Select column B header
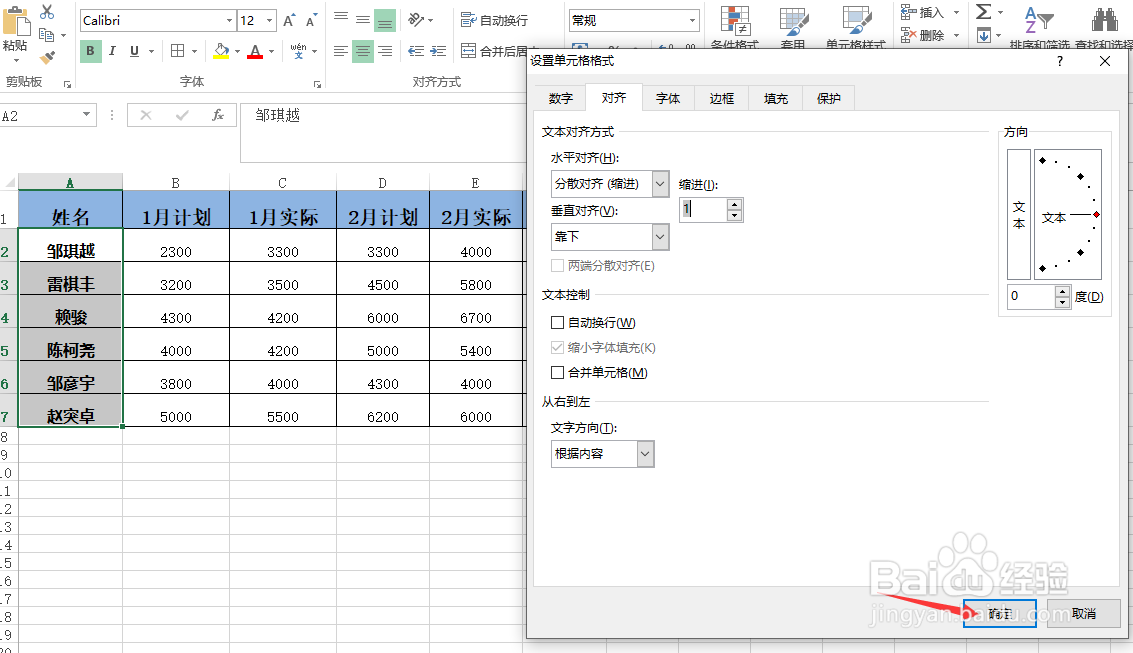 (x=176, y=183)
